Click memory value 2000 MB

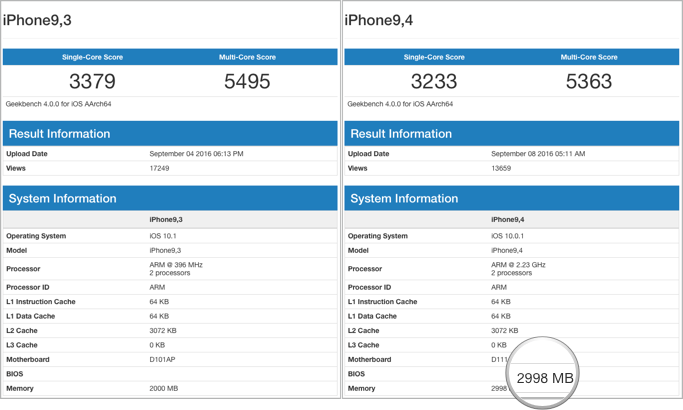click(164, 388)
